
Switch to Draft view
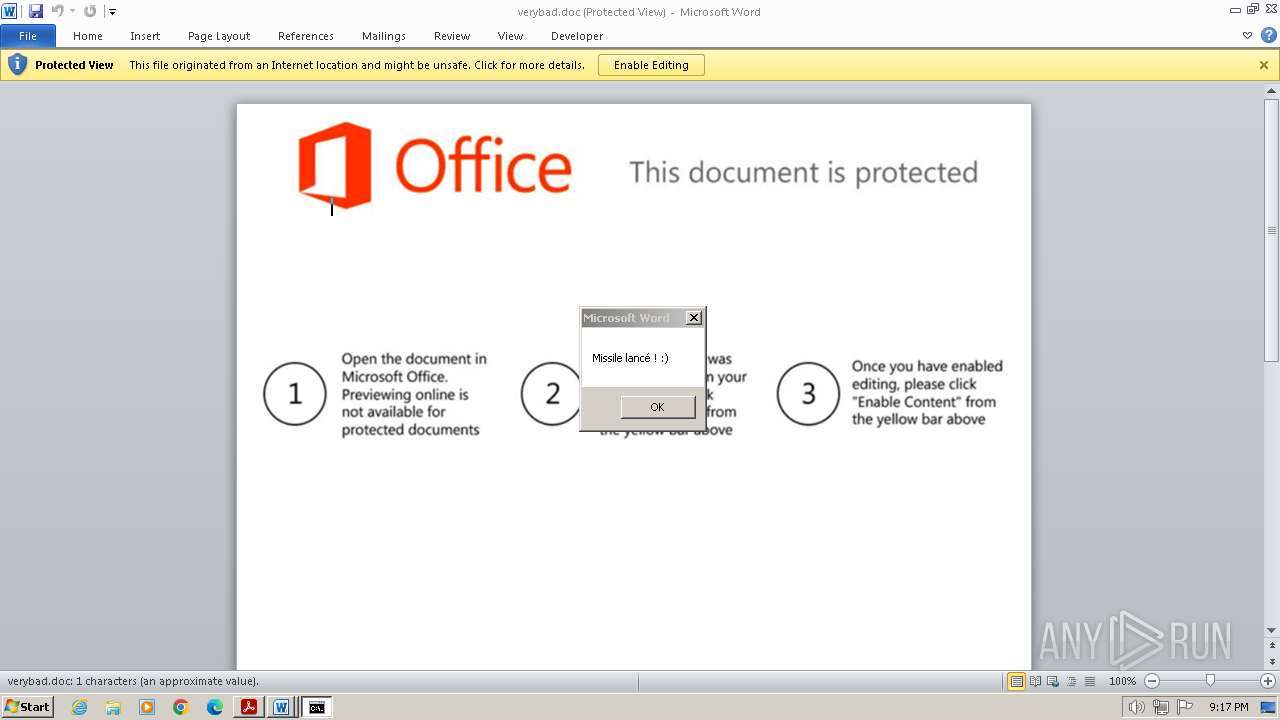click(x=1089, y=681)
